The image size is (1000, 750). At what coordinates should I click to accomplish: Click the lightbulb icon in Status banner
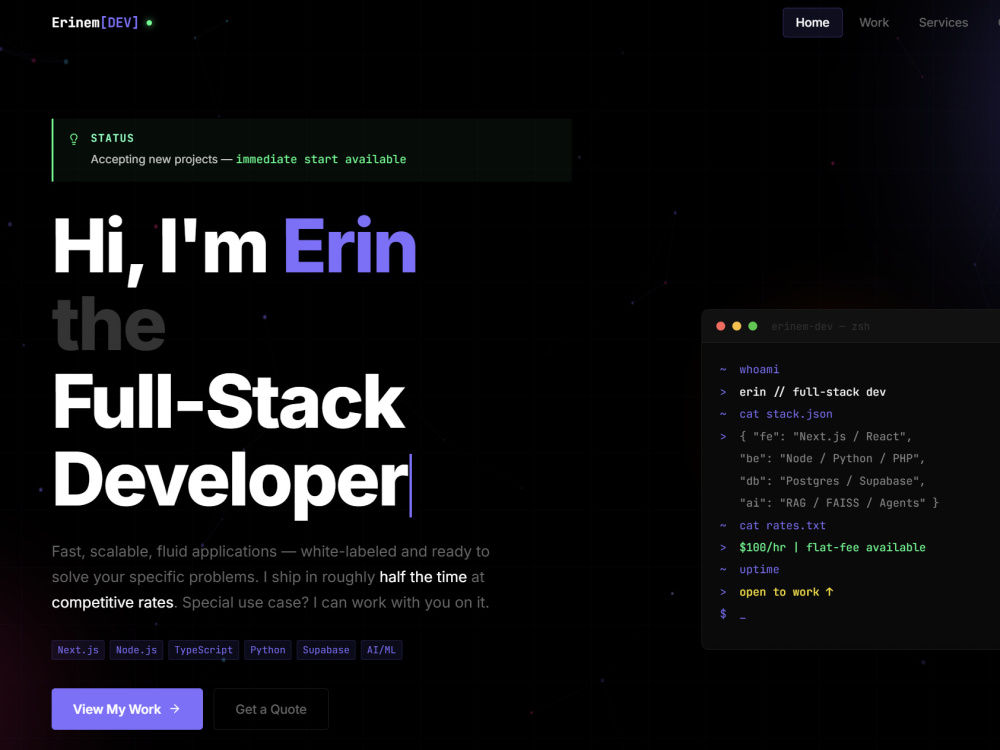click(74, 139)
